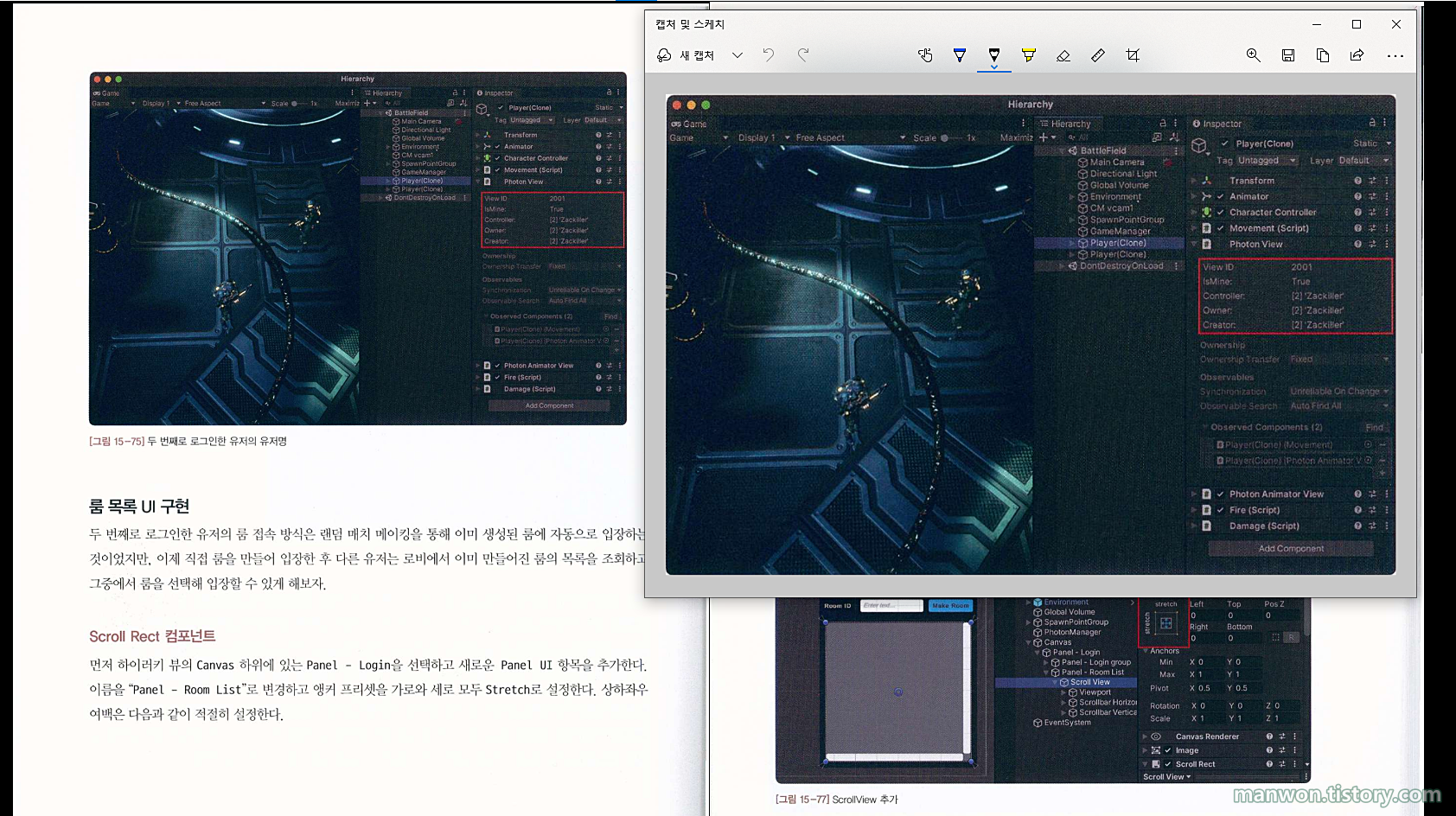Click the Figure 15-75 image on book page
The image size is (1456, 816).
[358, 248]
